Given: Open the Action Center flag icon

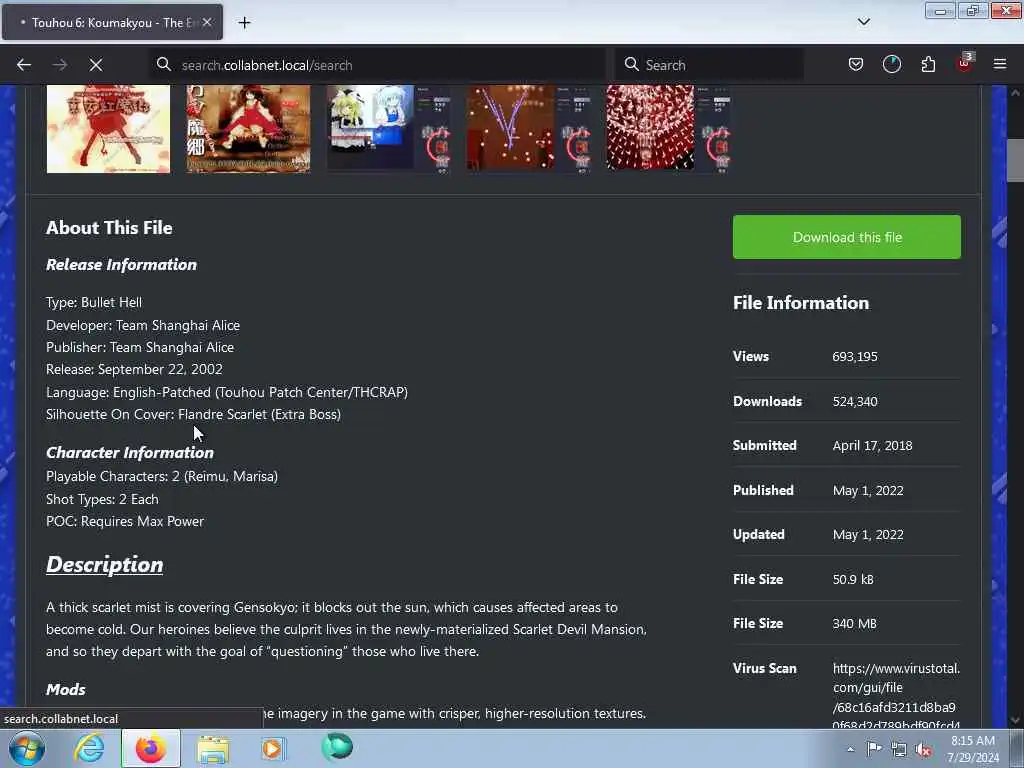Looking at the screenshot, I should [x=874, y=749].
